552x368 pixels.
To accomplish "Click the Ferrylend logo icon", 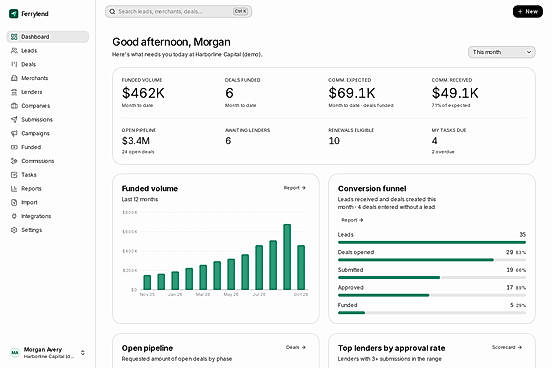I will pyautogui.click(x=13, y=14).
